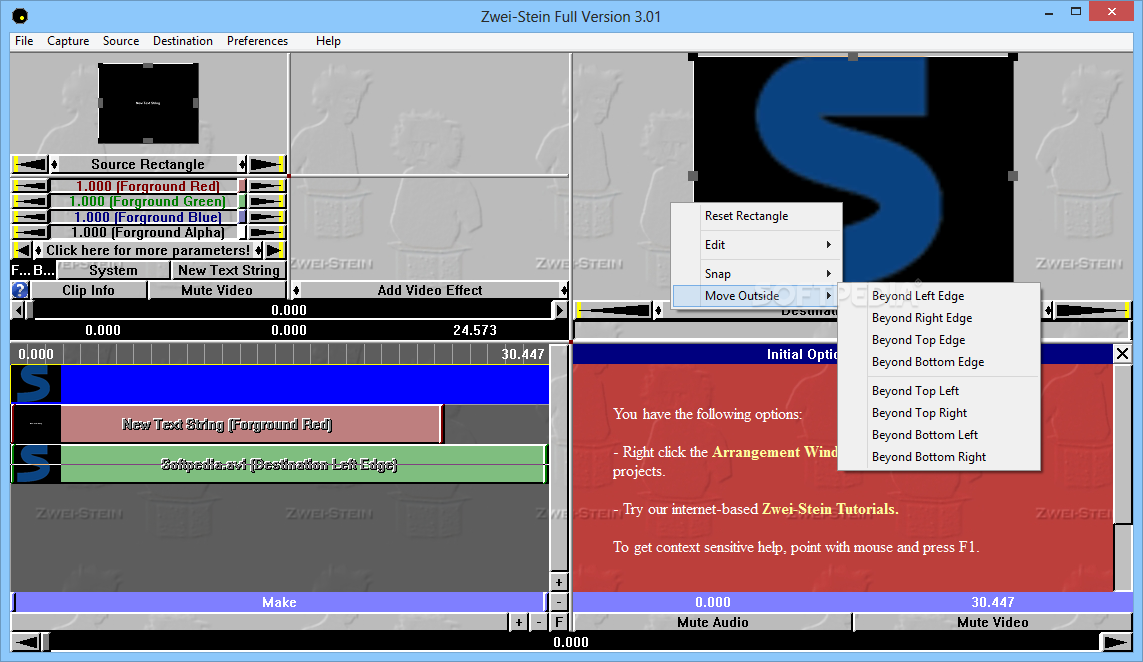The height and width of the screenshot is (662, 1143).
Task: Click the blue question mark help icon
Action: (x=20, y=290)
